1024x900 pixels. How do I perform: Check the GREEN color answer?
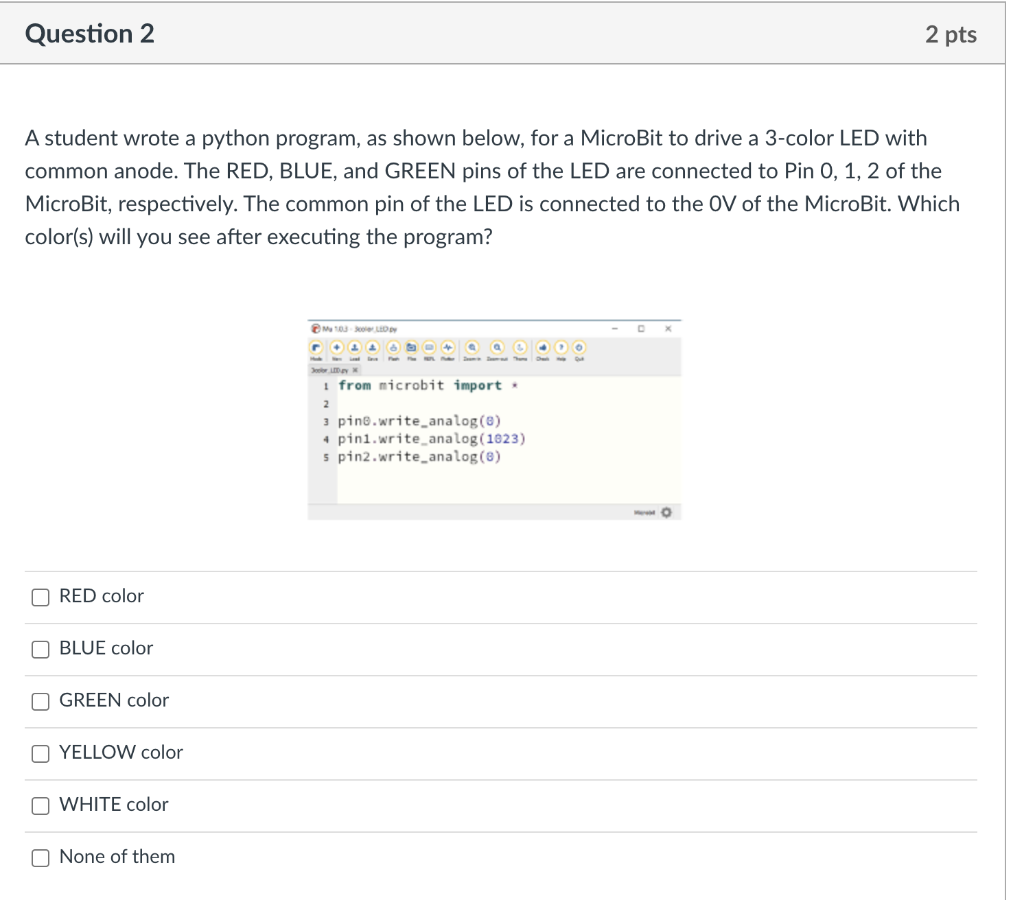41,701
